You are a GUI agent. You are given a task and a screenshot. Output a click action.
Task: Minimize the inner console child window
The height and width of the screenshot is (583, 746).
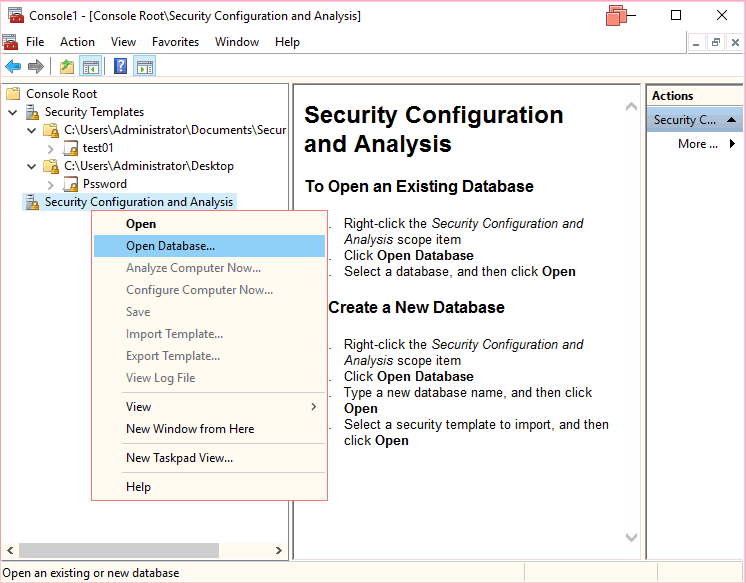696,43
